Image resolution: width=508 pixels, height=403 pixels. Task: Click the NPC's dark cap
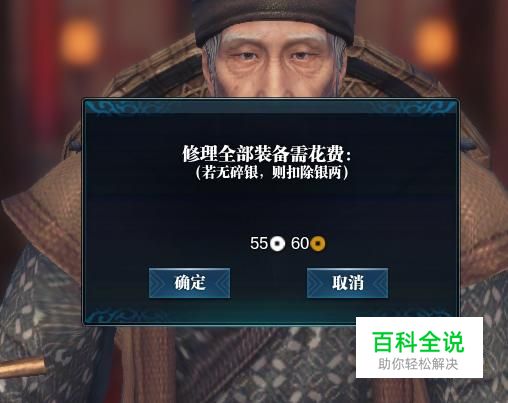(273, 18)
